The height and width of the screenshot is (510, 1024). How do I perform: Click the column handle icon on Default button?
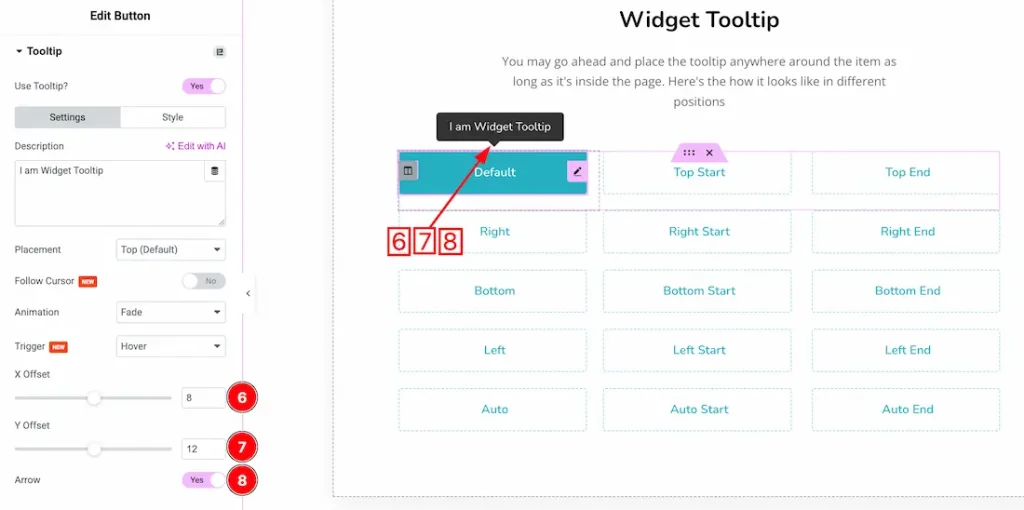(x=408, y=171)
